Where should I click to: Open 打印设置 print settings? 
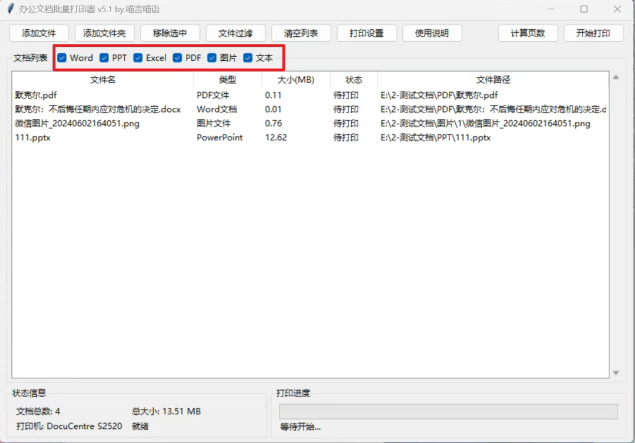(367, 33)
